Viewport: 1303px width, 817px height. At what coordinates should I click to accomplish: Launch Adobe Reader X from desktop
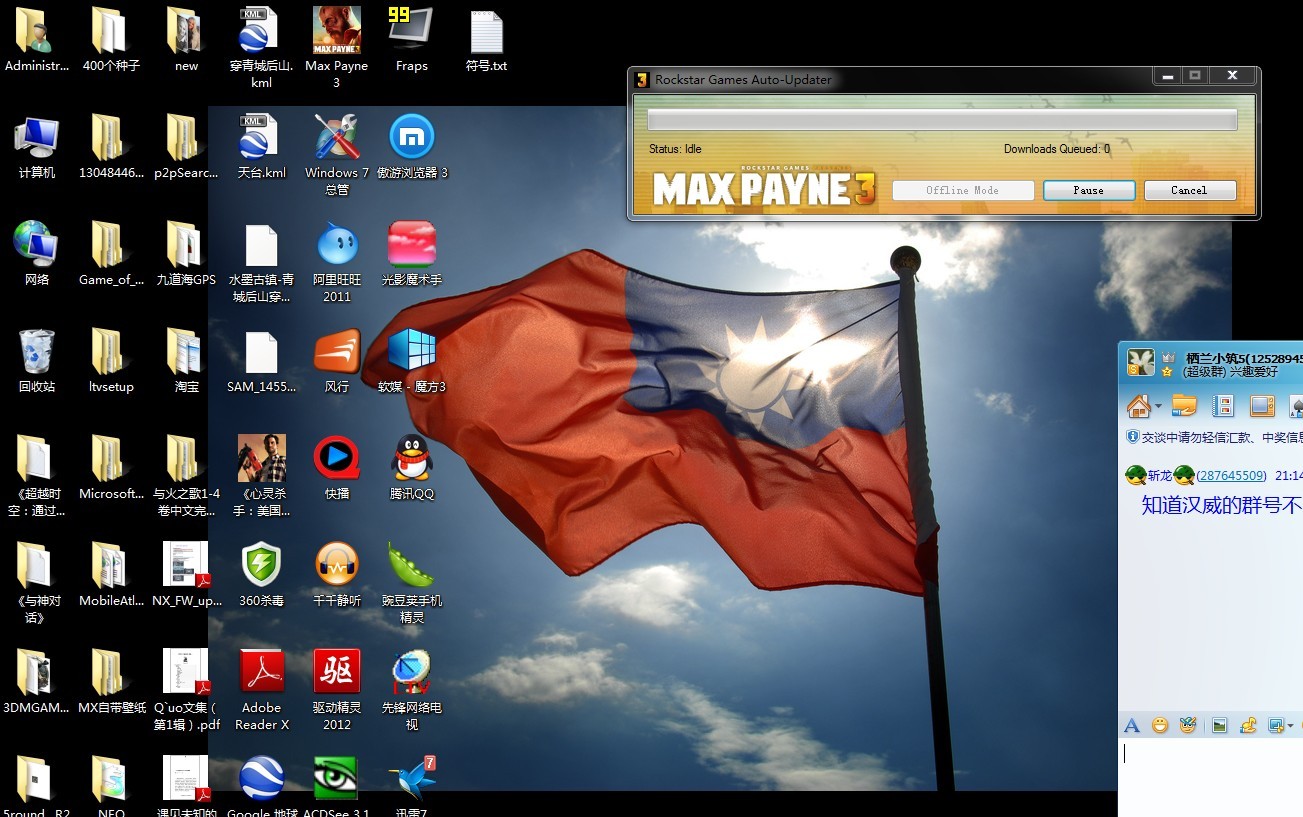pyautogui.click(x=261, y=673)
